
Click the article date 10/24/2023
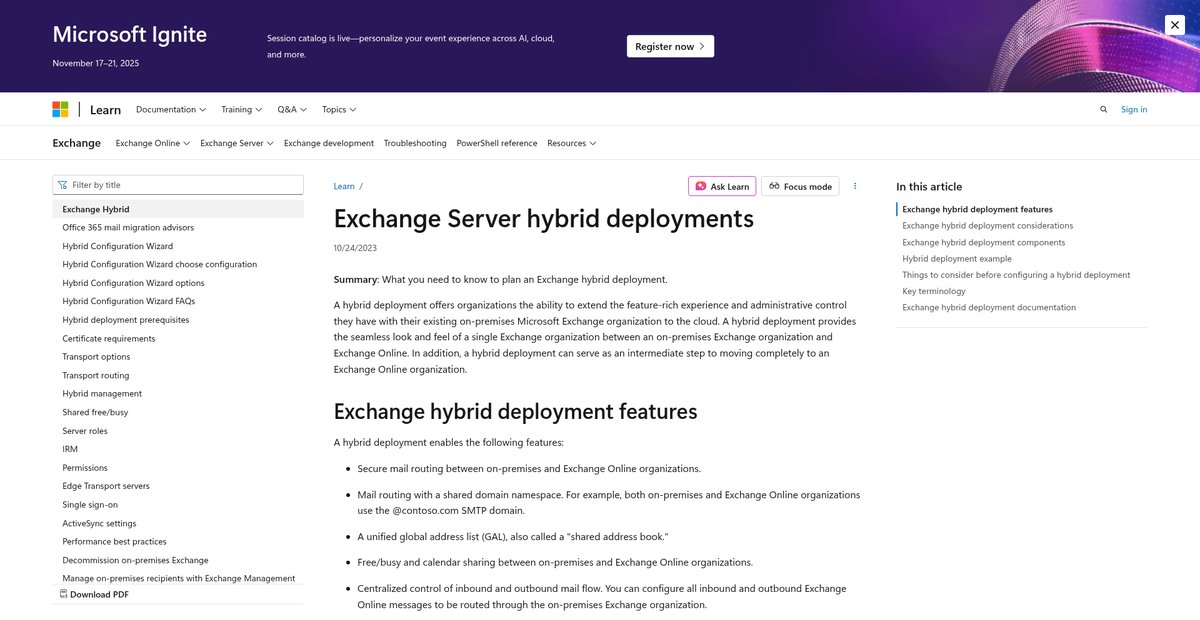pos(355,248)
